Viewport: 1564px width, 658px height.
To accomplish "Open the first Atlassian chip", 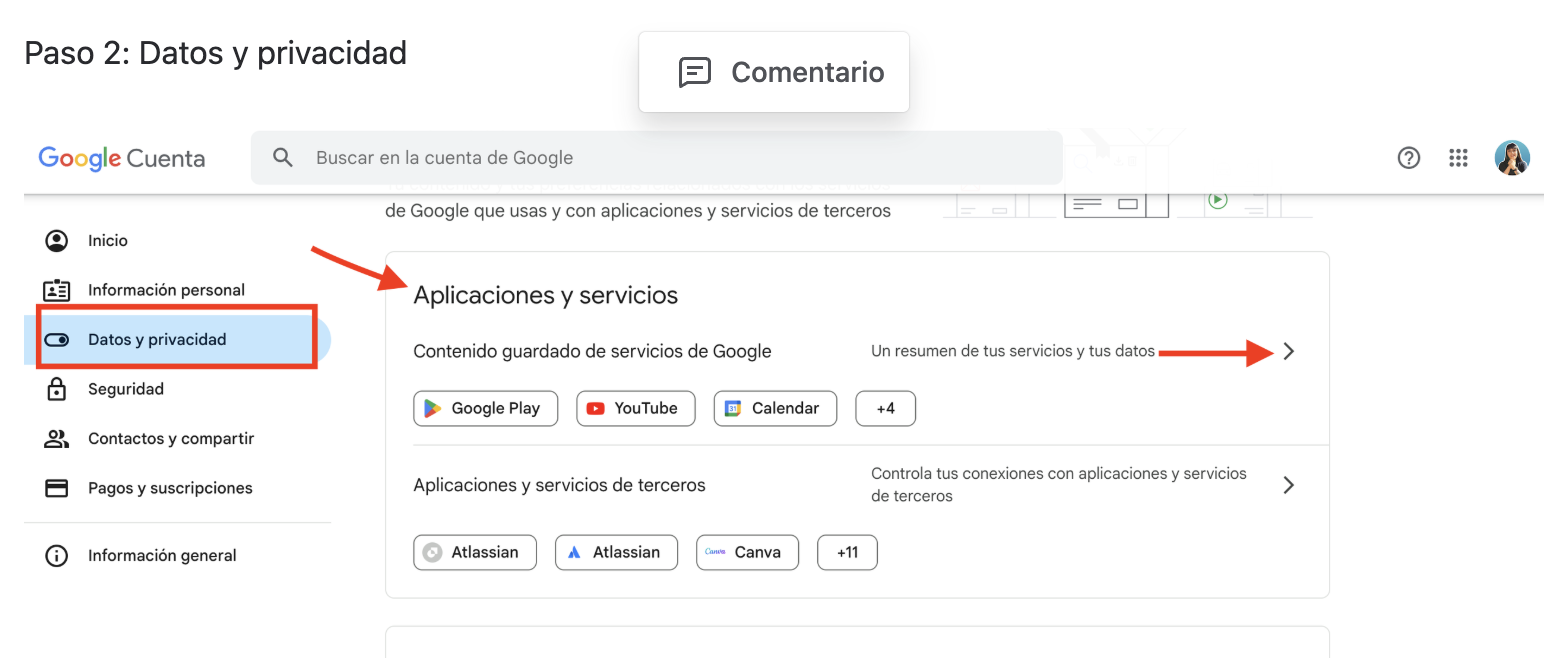I will coord(475,552).
